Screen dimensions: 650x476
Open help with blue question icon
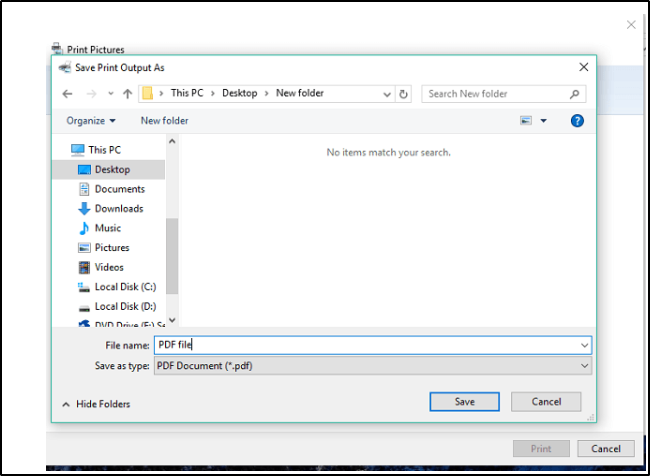tap(577, 121)
